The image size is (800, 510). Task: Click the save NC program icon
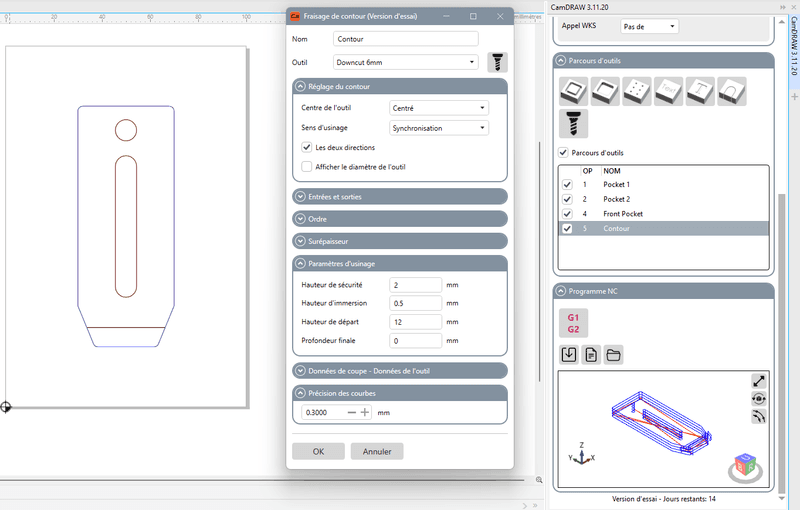point(568,355)
